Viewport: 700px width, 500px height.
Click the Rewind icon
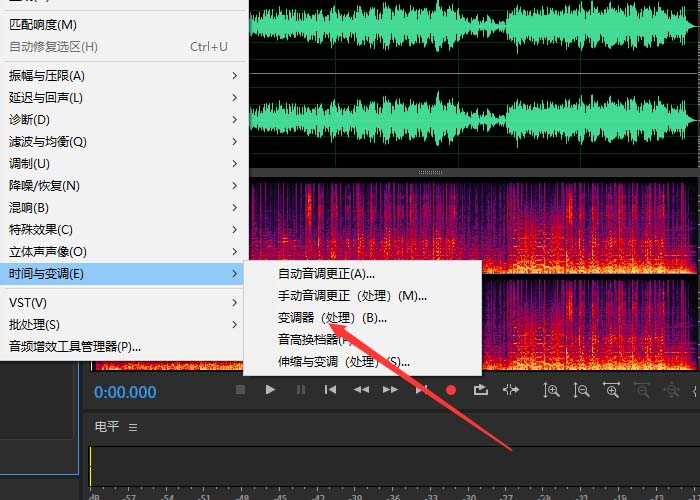click(361, 390)
